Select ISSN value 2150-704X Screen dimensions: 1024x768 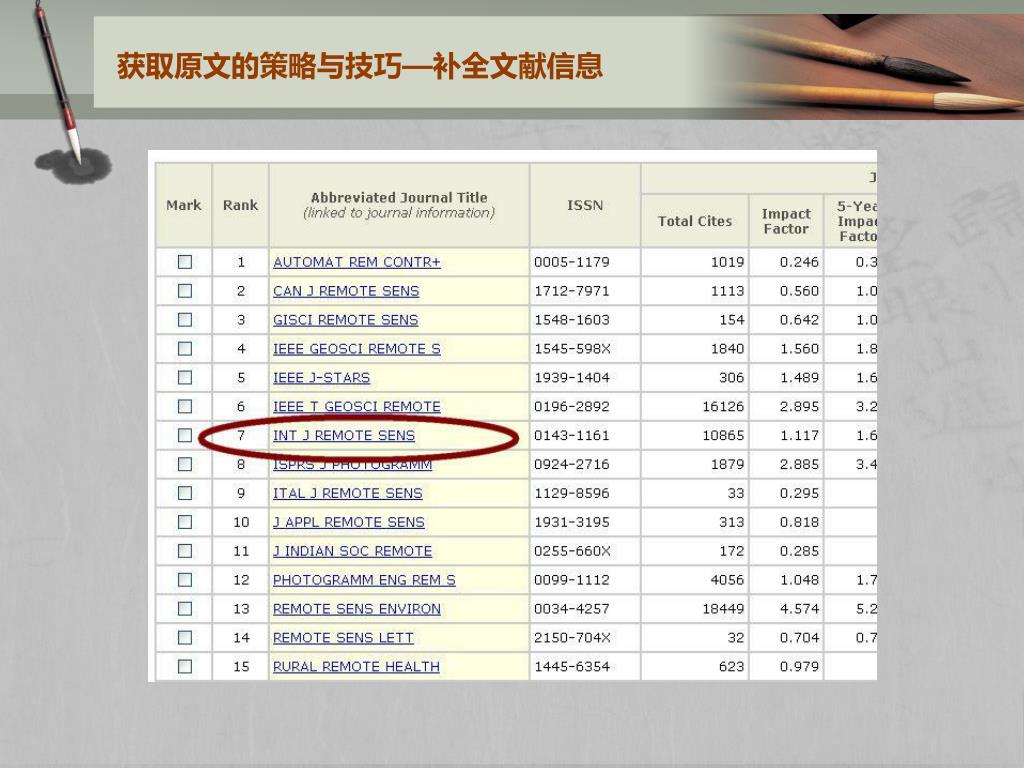571,637
